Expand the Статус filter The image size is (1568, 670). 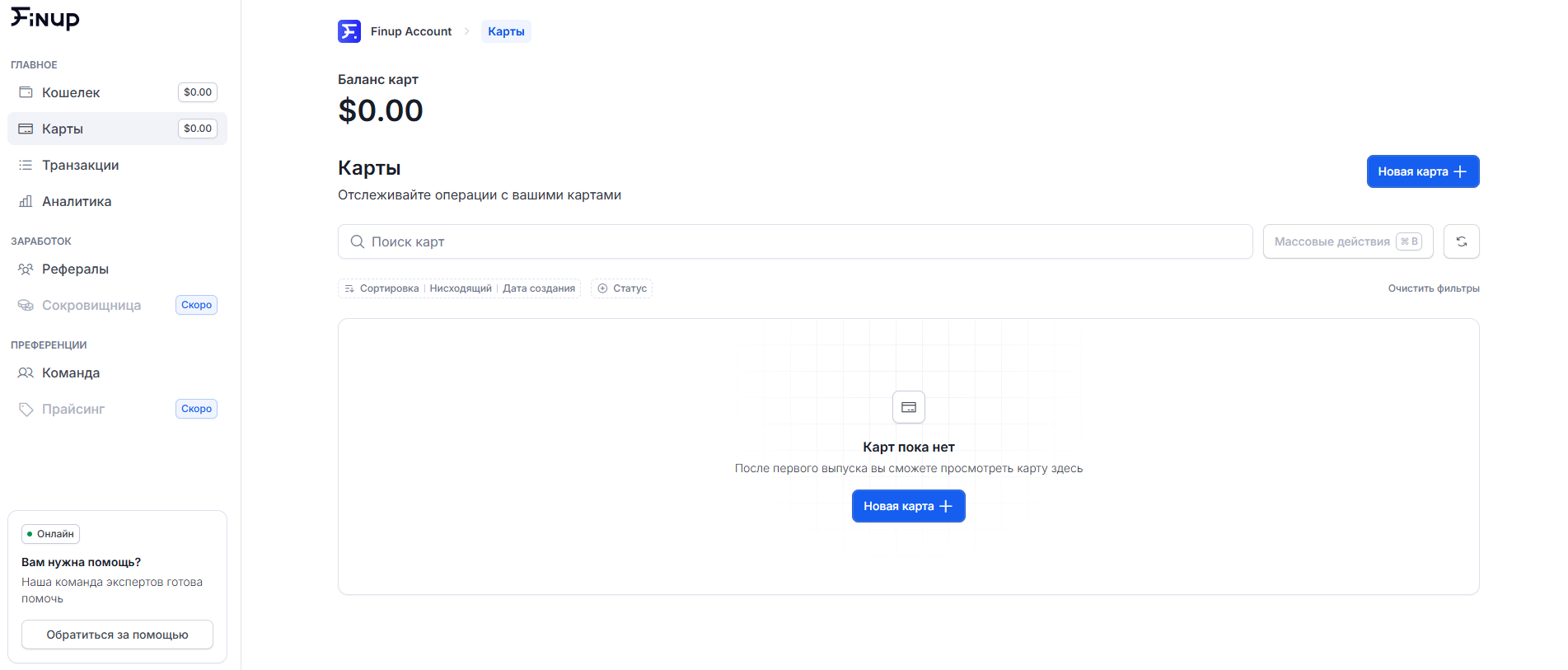point(622,288)
